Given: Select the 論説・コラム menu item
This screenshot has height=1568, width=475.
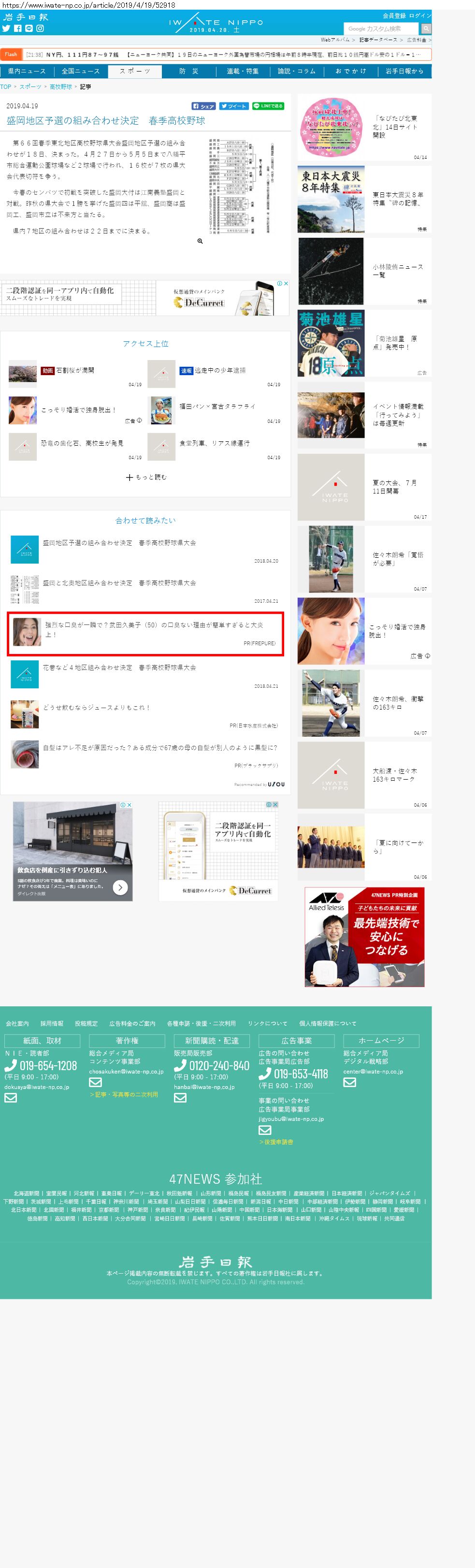Looking at the screenshot, I should pyautogui.click(x=296, y=71).
